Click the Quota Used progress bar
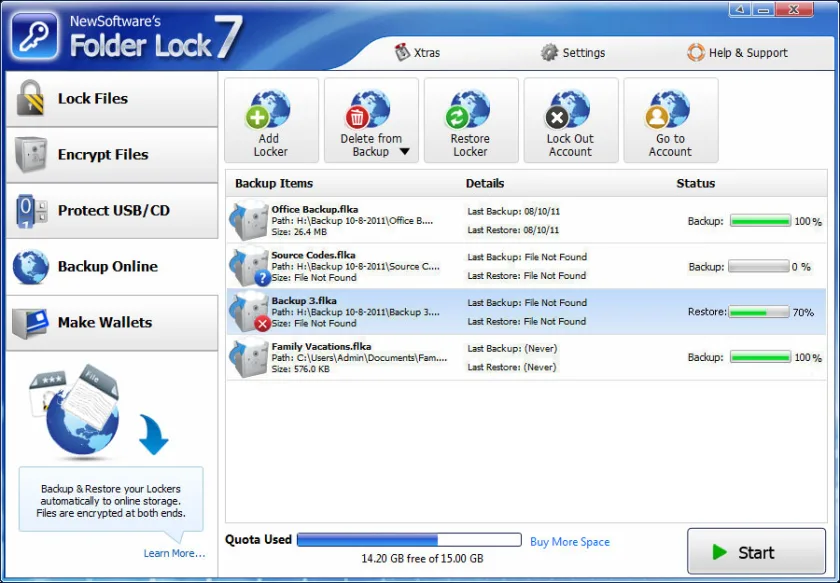Image resolution: width=840 pixels, height=583 pixels. click(x=409, y=540)
